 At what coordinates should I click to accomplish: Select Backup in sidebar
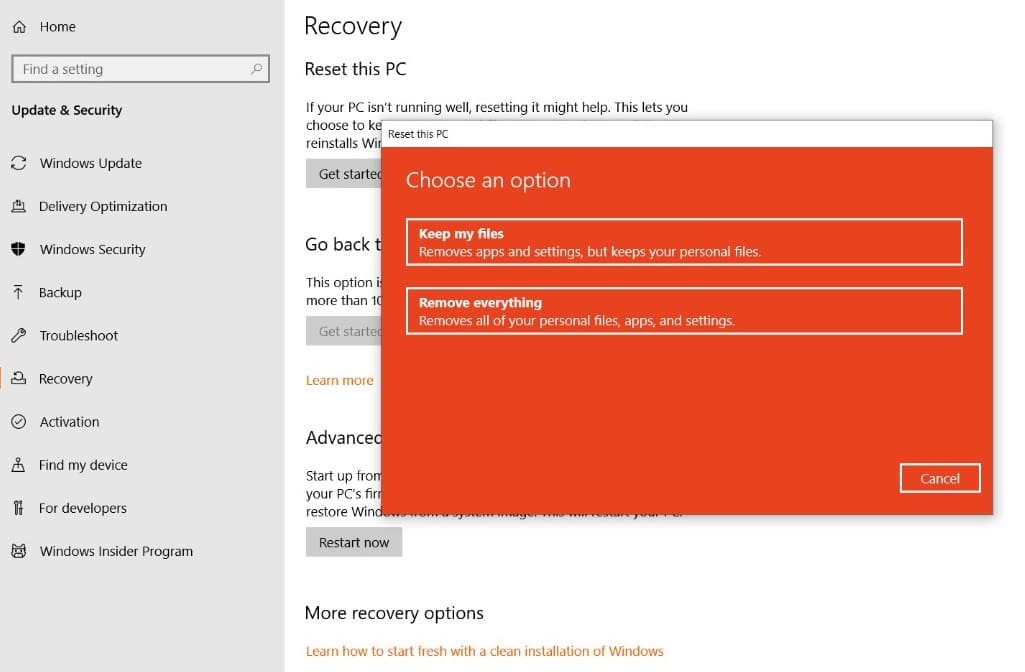[60, 292]
